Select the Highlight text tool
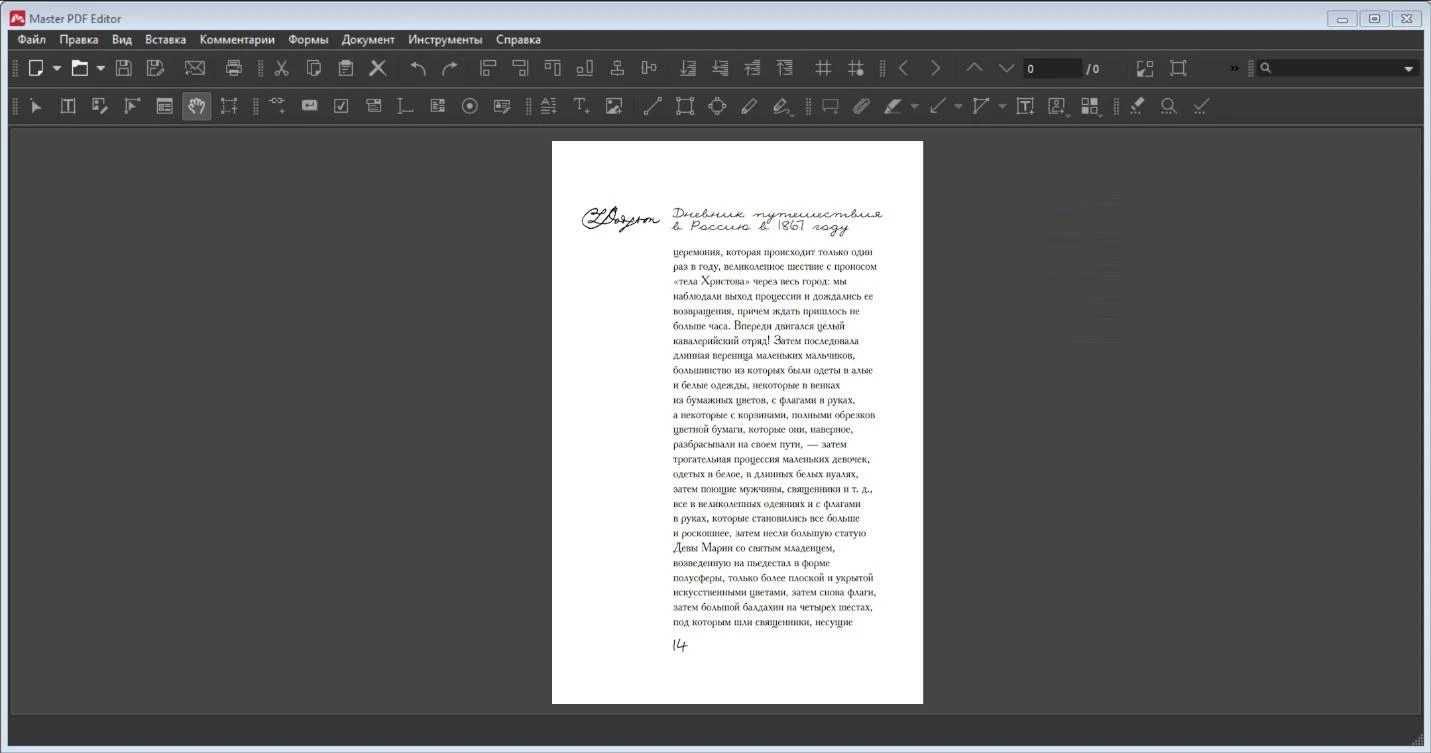1431x753 pixels. coord(893,106)
